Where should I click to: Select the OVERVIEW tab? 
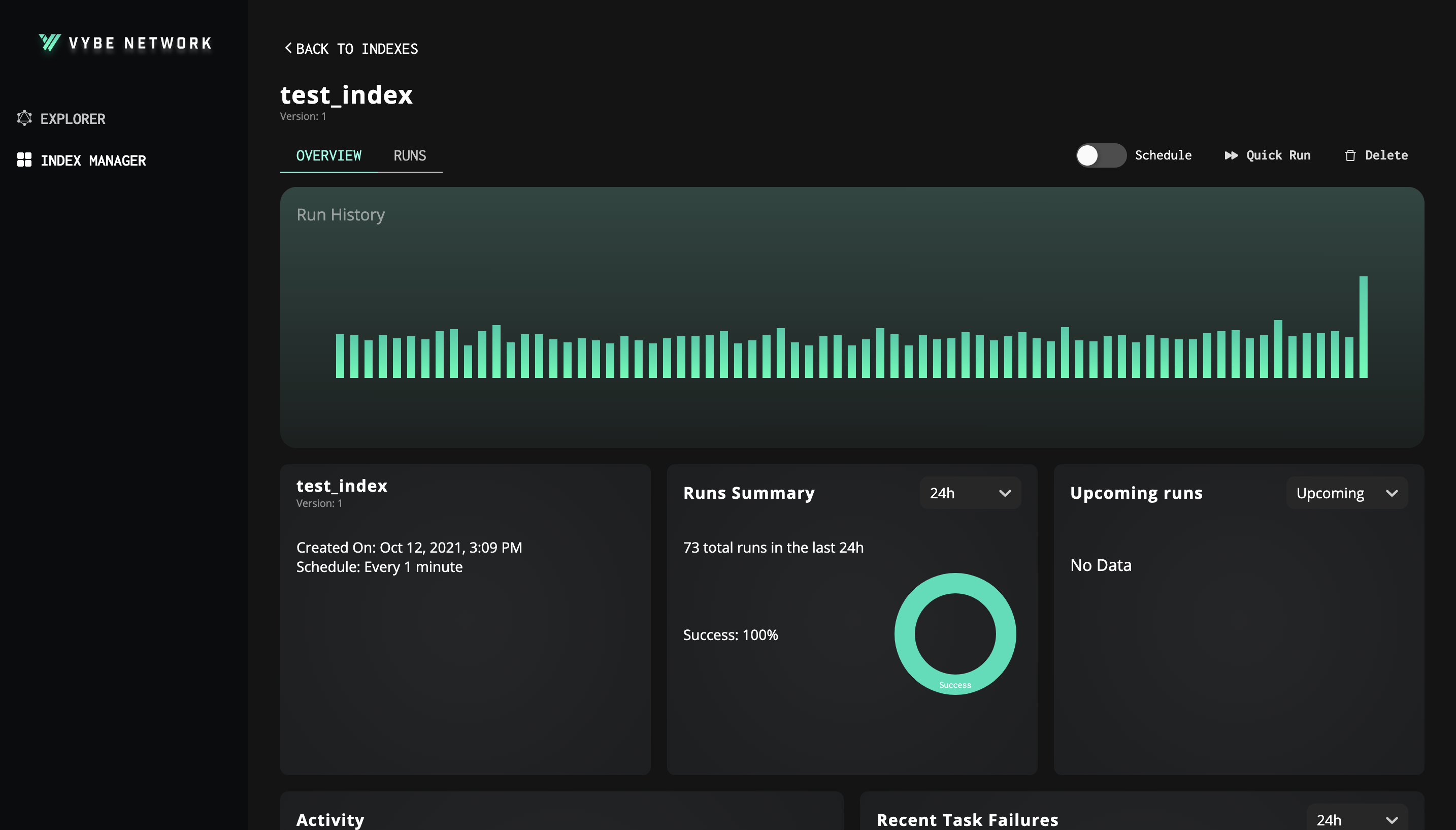pyautogui.click(x=328, y=155)
